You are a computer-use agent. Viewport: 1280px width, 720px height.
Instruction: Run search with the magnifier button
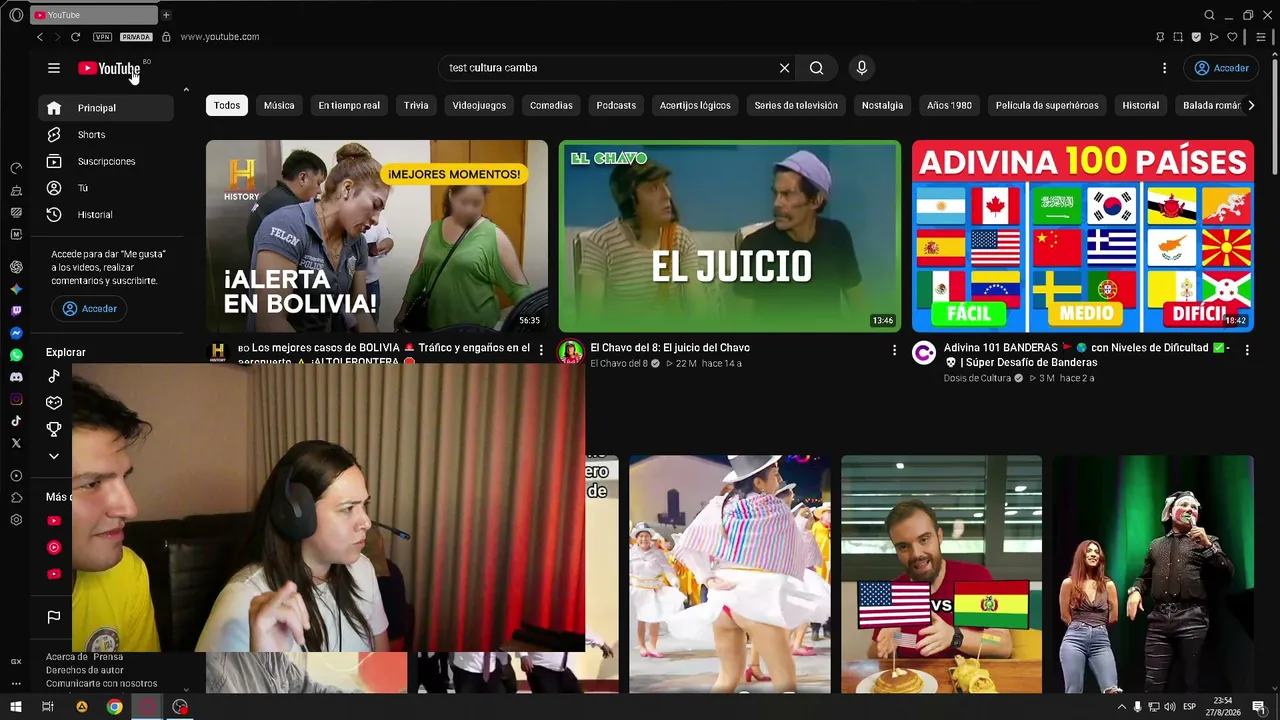pos(817,68)
